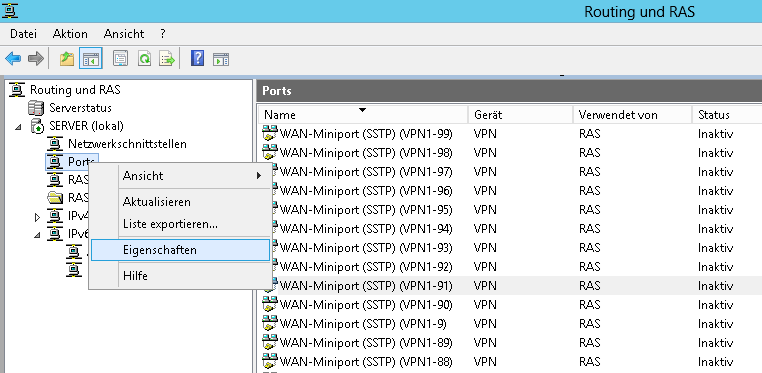Screen dimensions: 762x373
Task: Click the Routing und RAS root tree icon
Action: click(x=17, y=90)
